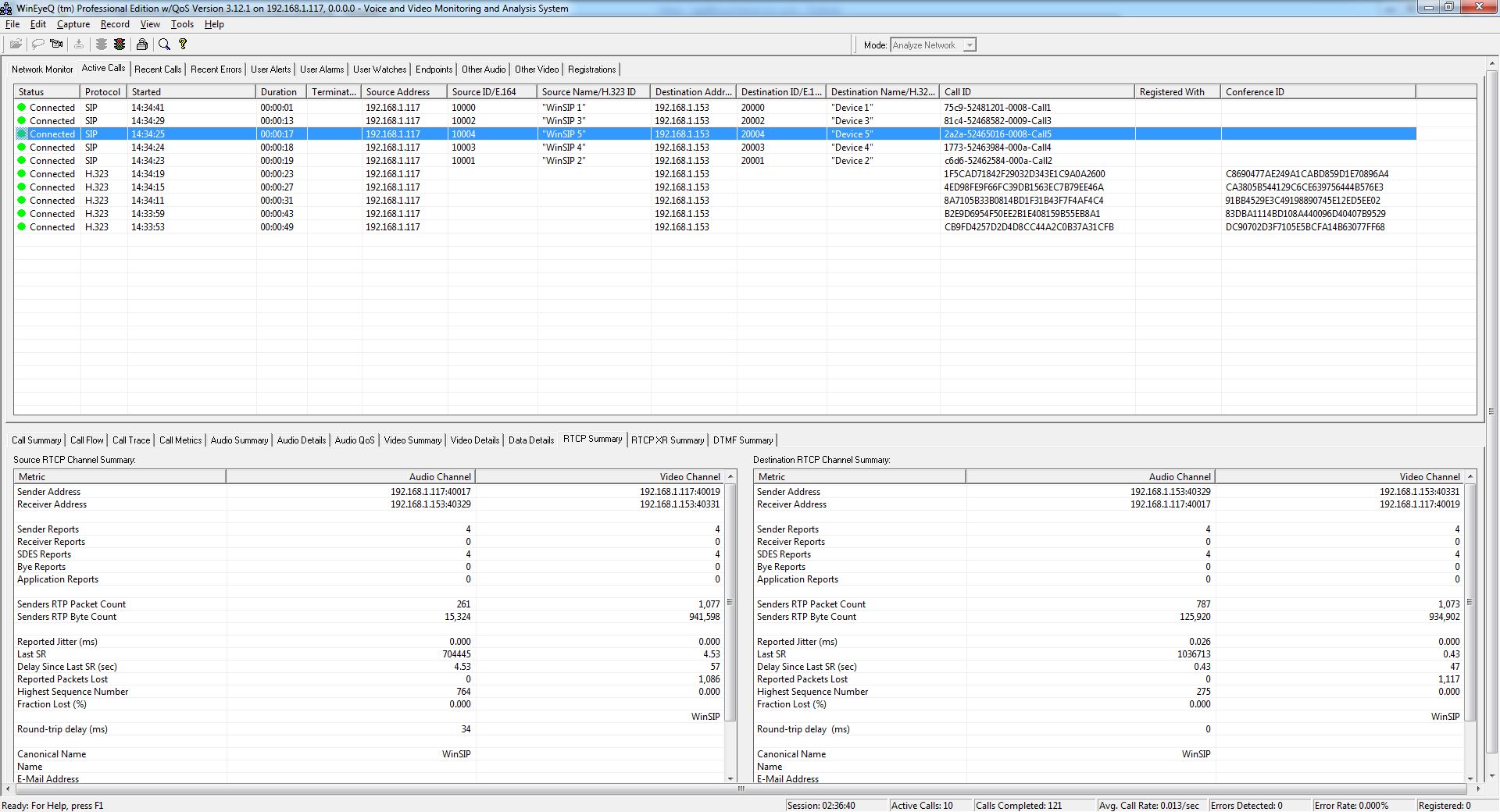Click the WinEyeQ application icon in the title bar
The height and width of the screenshot is (812, 1500).
[6, 8]
